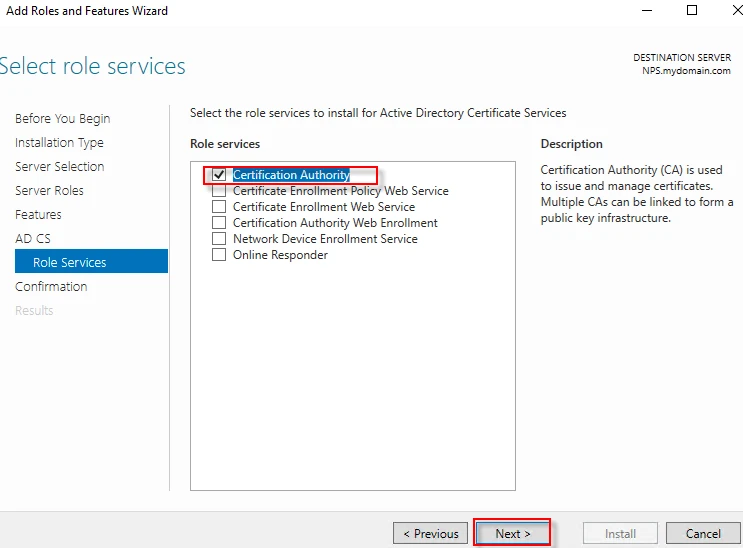Open the Before You Begin step
This screenshot has width=743, height=548.
tap(62, 119)
